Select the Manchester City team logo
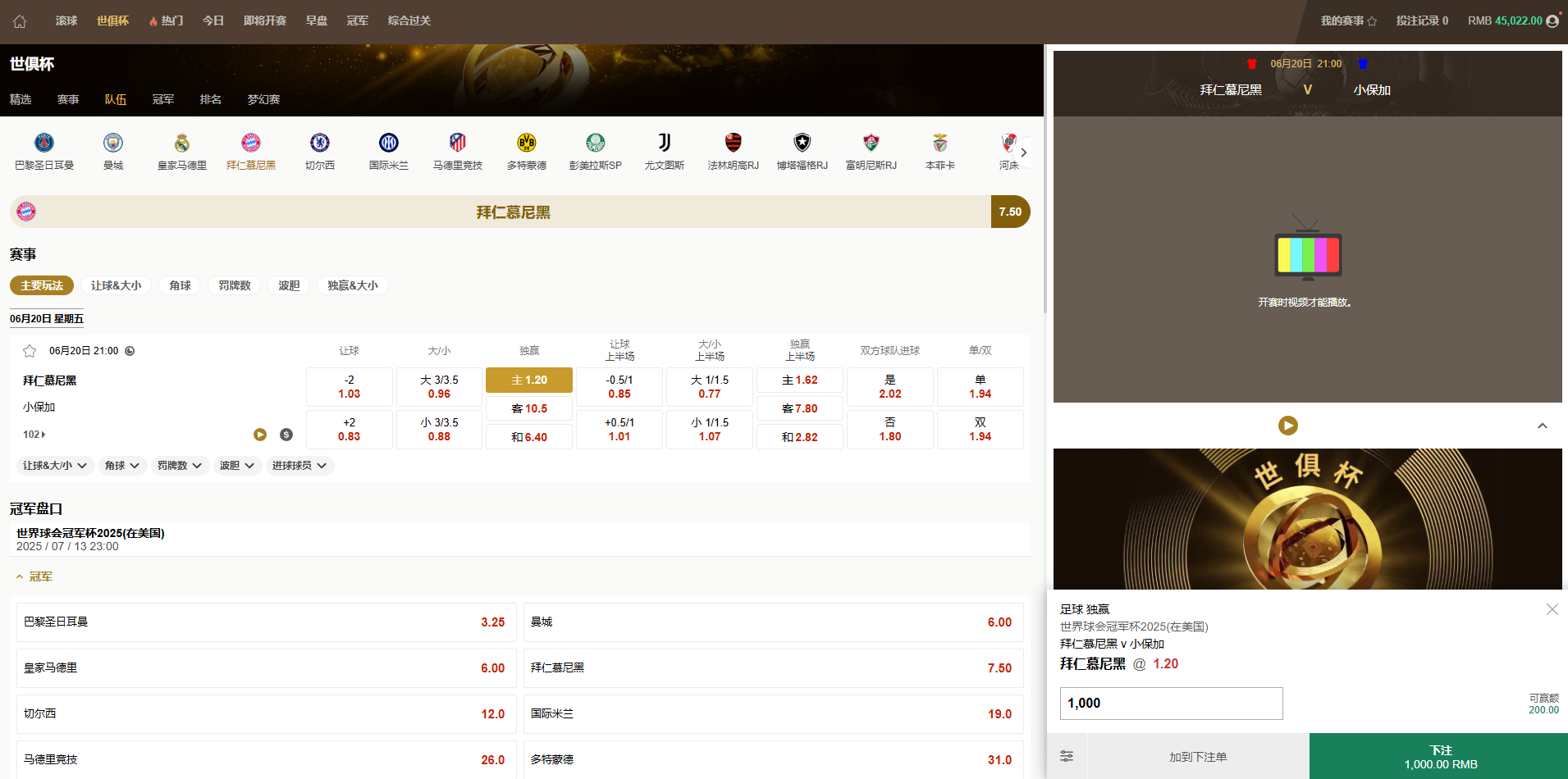This screenshot has height=779, width=1568. tap(113, 143)
